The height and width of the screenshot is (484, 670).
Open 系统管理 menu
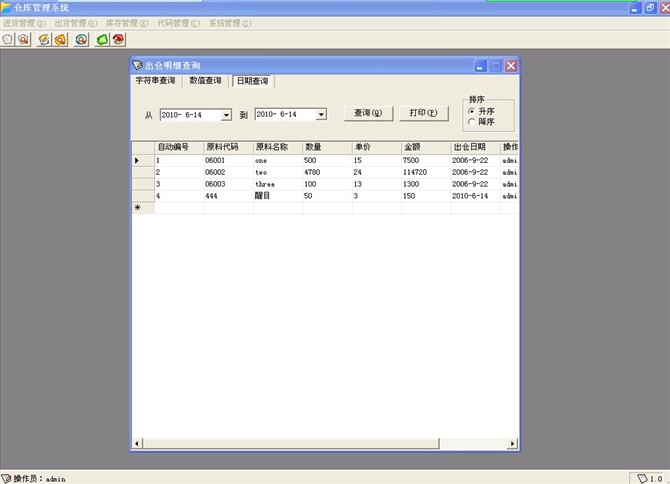click(230, 23)
